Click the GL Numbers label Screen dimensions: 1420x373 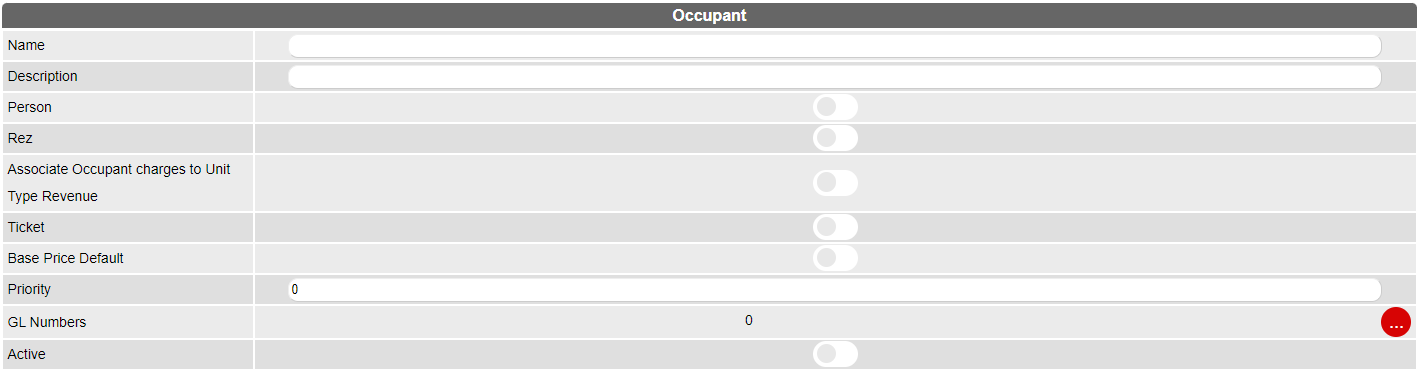(x=47, y=322)
